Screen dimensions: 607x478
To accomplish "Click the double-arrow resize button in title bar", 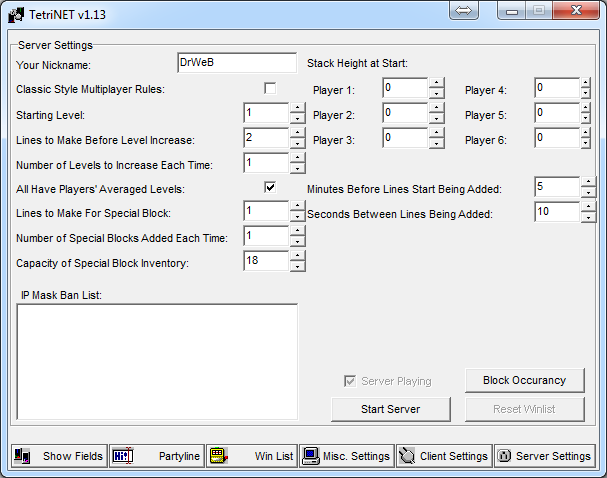I will [464, 10].
